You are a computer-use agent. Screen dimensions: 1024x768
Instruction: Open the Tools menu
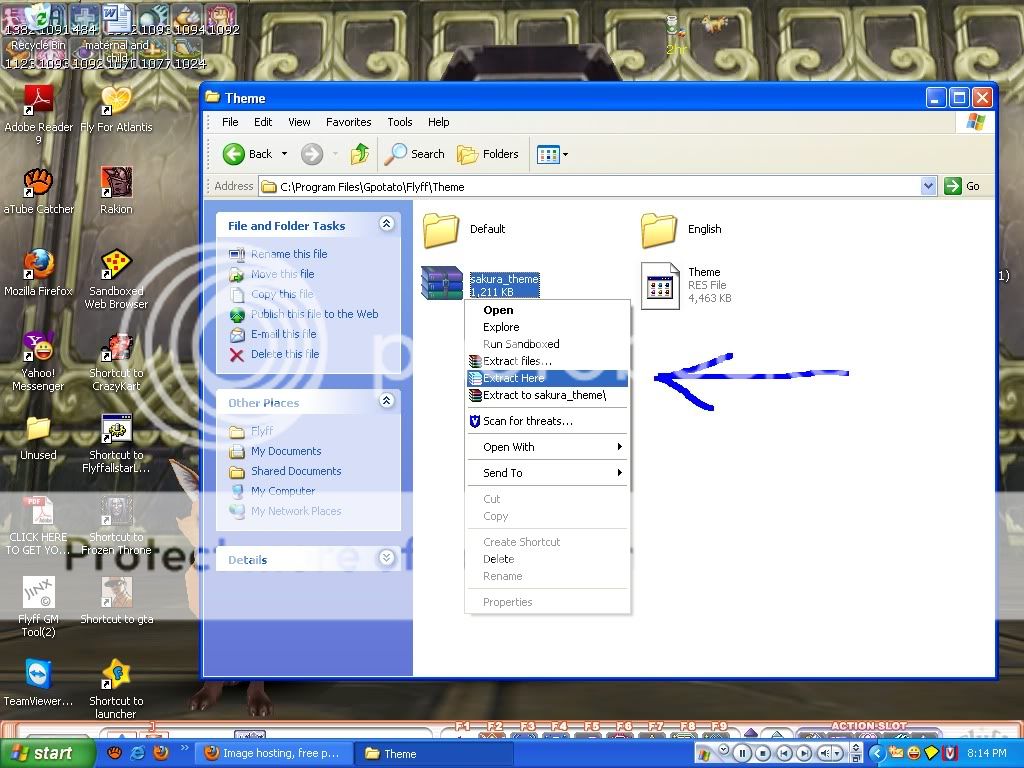[x=400, y=122]
